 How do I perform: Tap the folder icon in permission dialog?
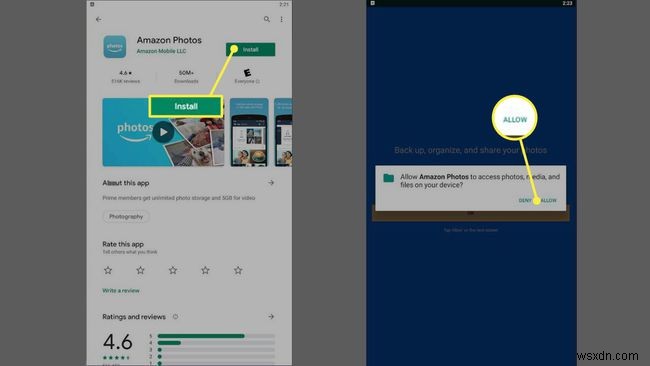[388, 178]
